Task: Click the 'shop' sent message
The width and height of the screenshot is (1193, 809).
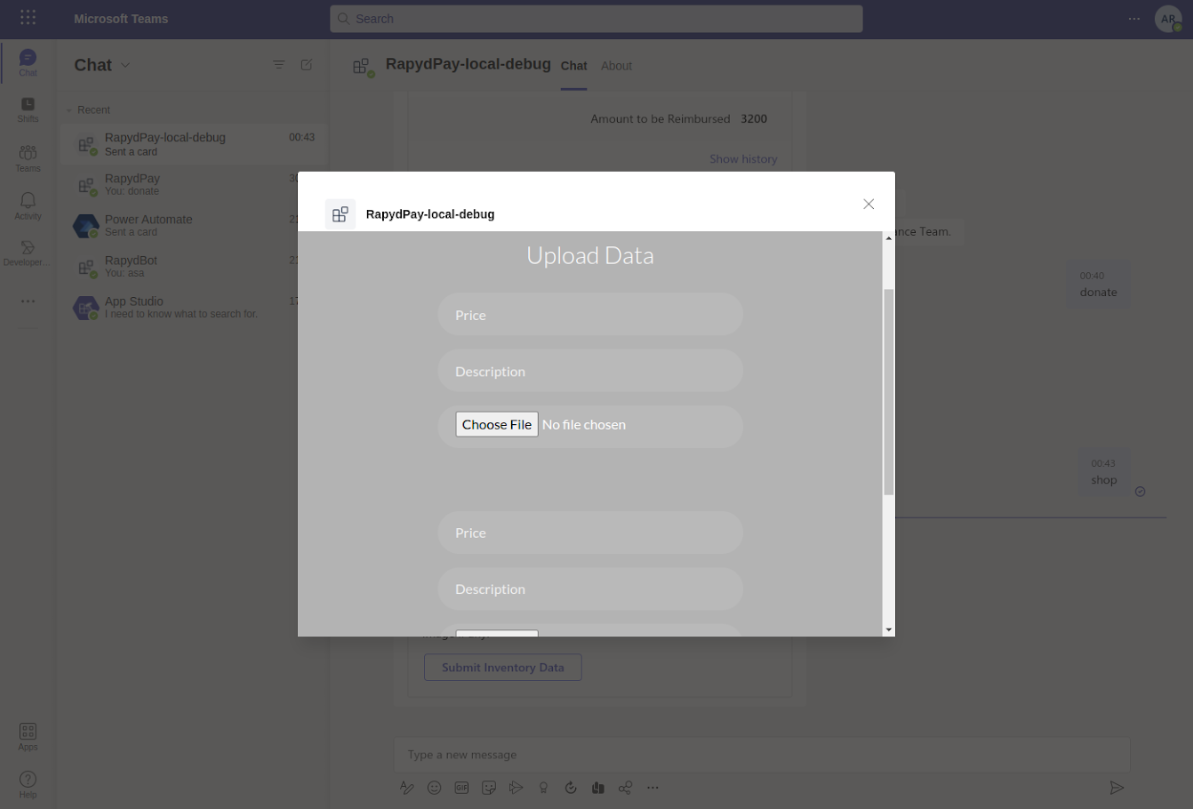Action: [1103, 473]
